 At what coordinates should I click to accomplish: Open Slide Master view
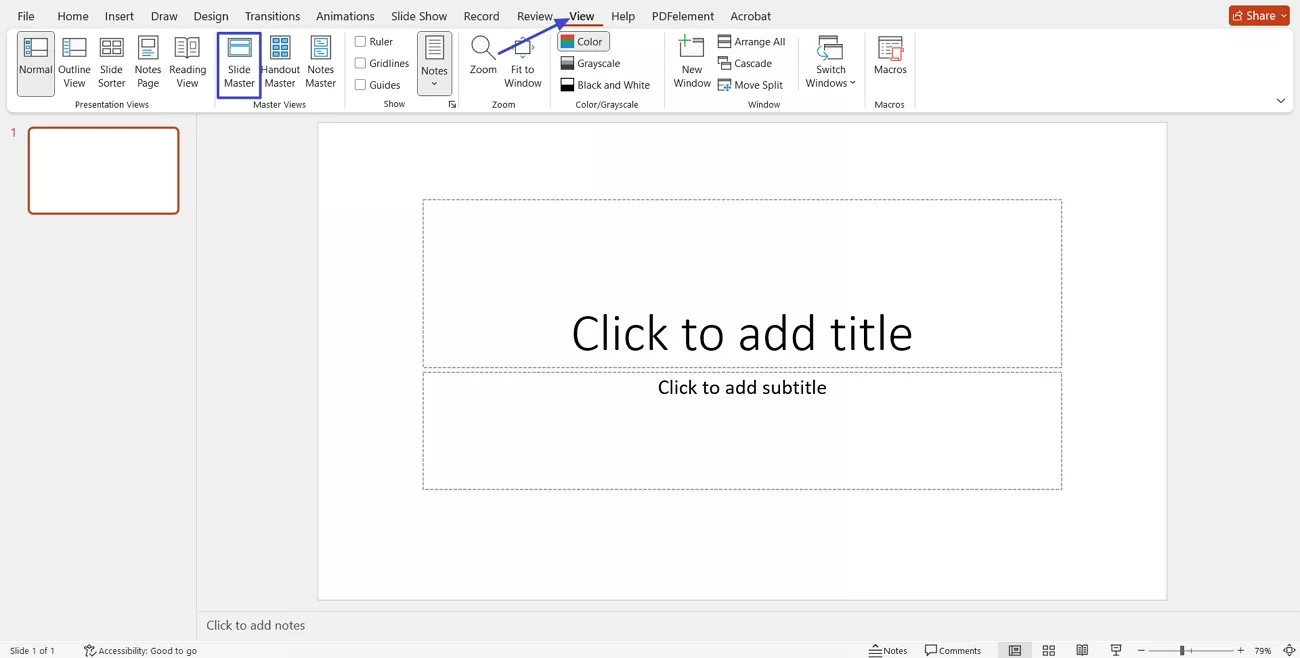[x=239, y=62]
